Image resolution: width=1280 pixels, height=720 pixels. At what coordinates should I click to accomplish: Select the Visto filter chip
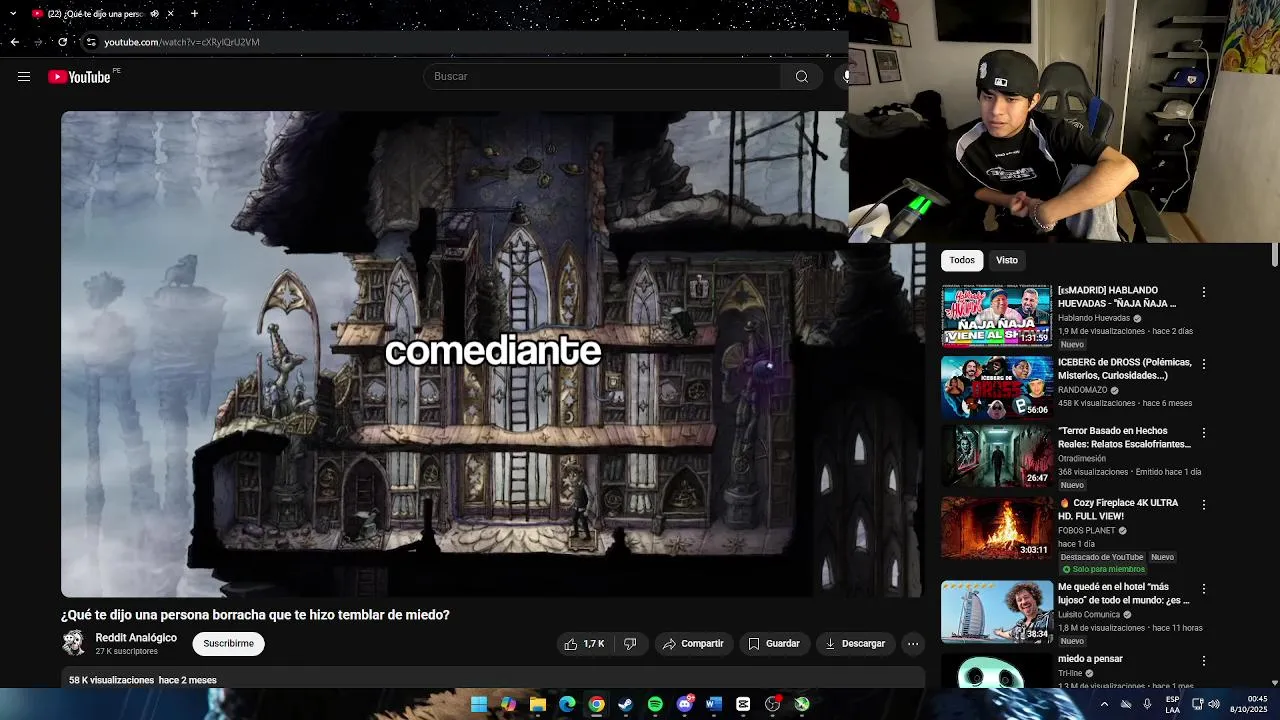(x=1007, y=260)
